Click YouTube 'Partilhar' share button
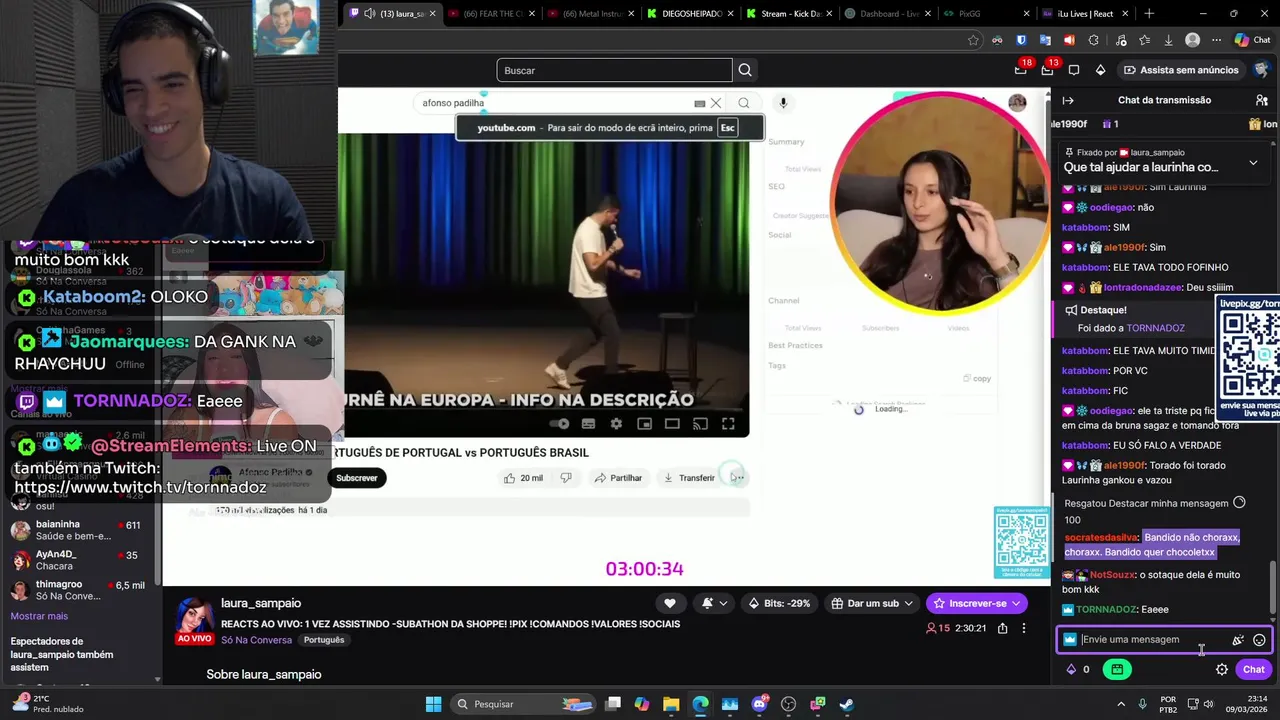Screen dimensions: 1280x720 click(x=618, y=478)
